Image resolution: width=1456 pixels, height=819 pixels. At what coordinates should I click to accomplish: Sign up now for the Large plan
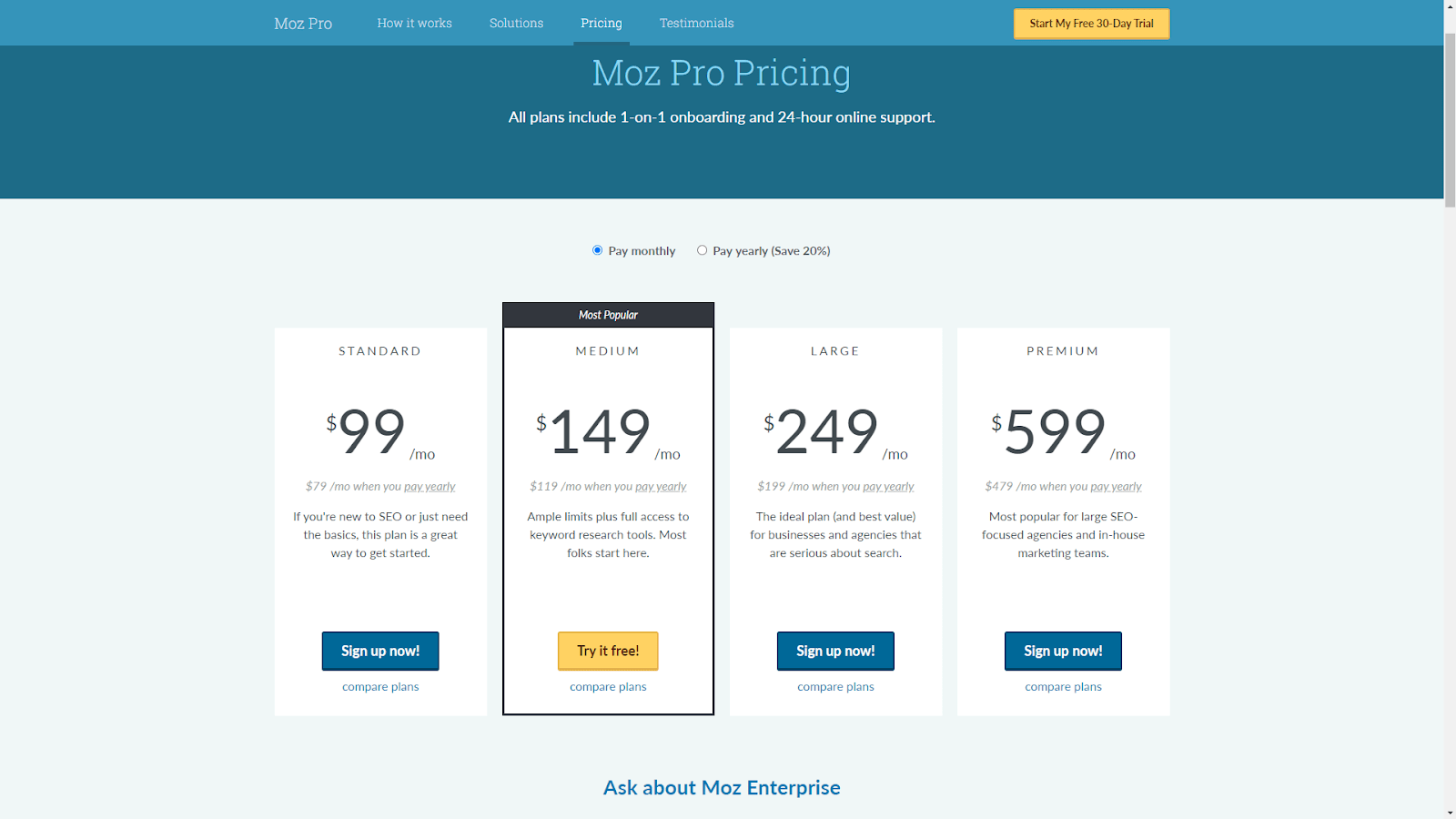coord(834,651)
